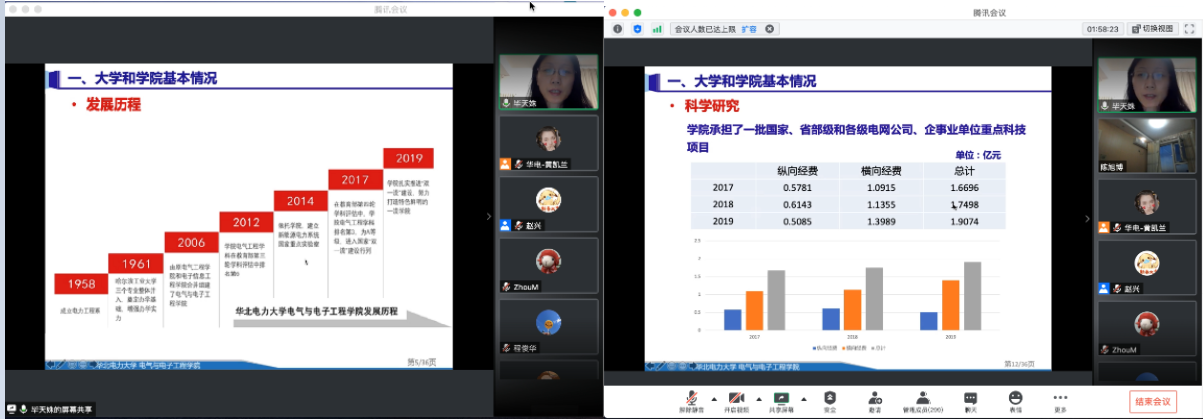Viewport: 1203px width, 419px height.
Task: Dismiss the 会议人数已达上限 notice
Action: coord(769,29)
